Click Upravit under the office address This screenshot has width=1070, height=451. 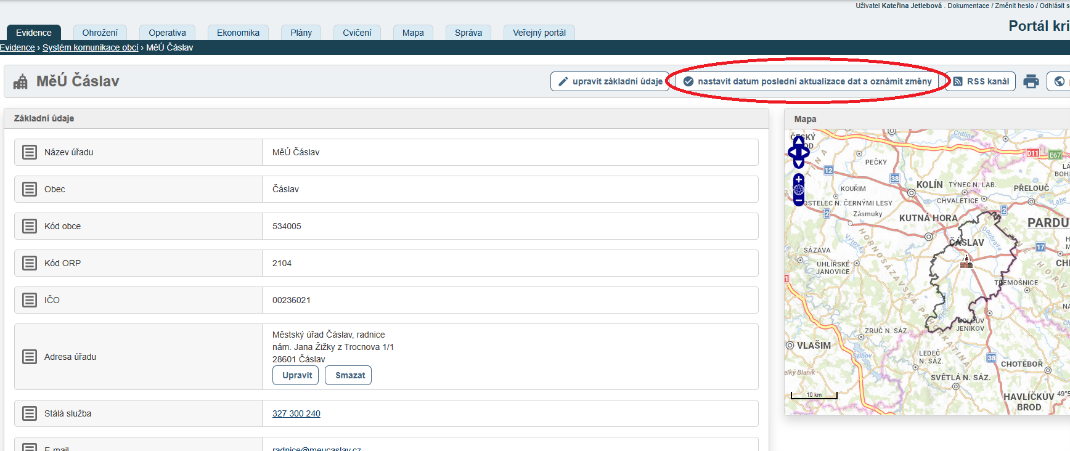pos(295,376)
